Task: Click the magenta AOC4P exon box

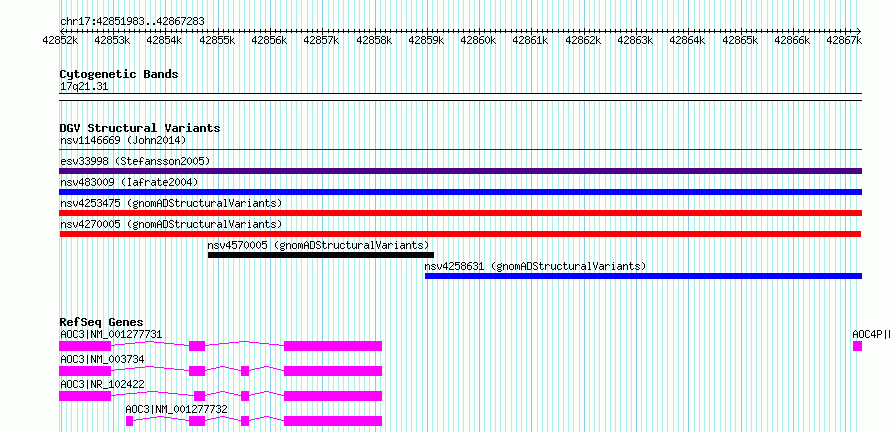Action: click(x=857, y=346)
